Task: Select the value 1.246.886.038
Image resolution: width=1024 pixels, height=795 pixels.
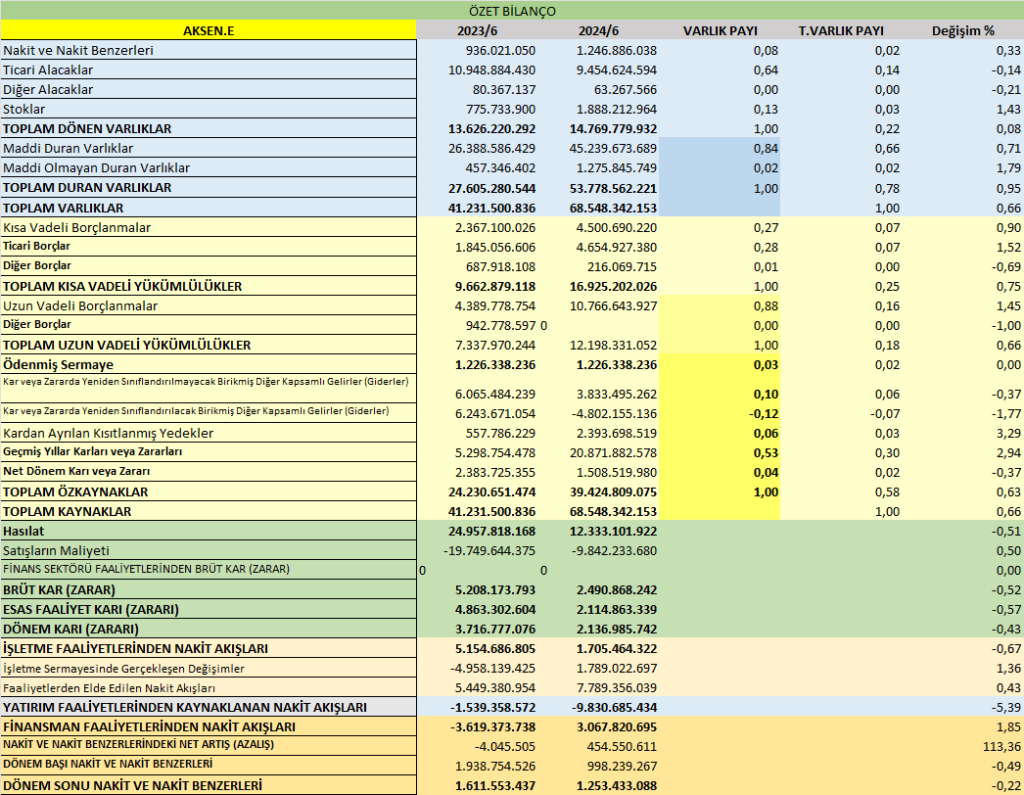Action: click(616, 50)
